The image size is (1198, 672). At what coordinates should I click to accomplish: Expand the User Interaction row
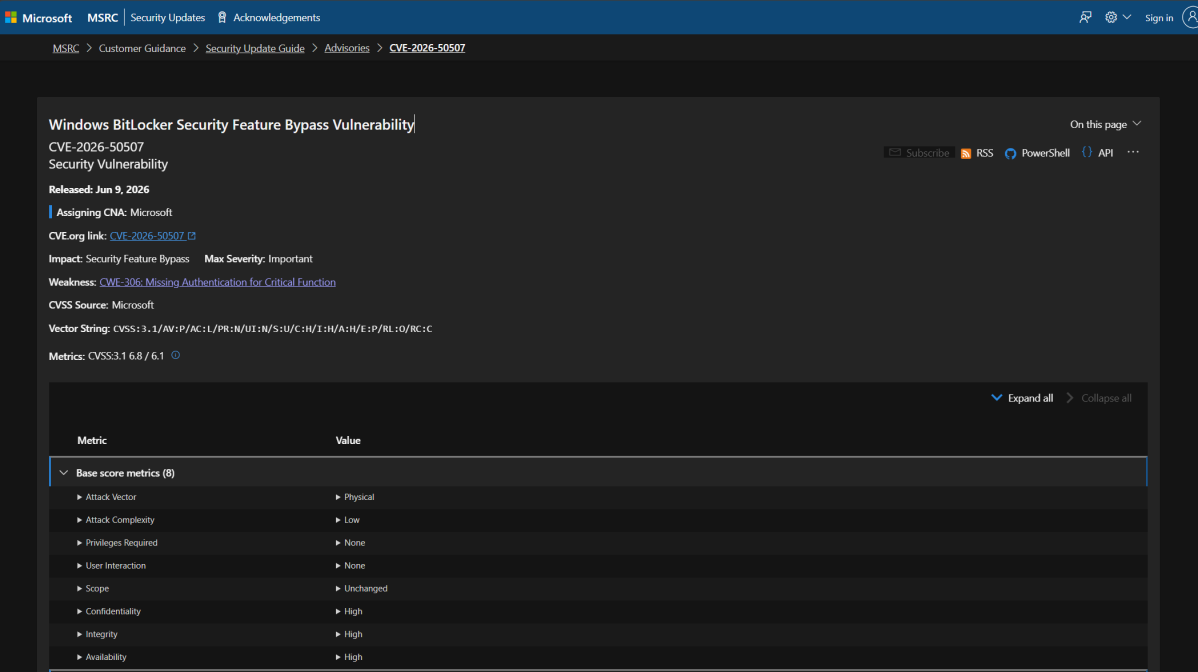click(x=79, y=566)
